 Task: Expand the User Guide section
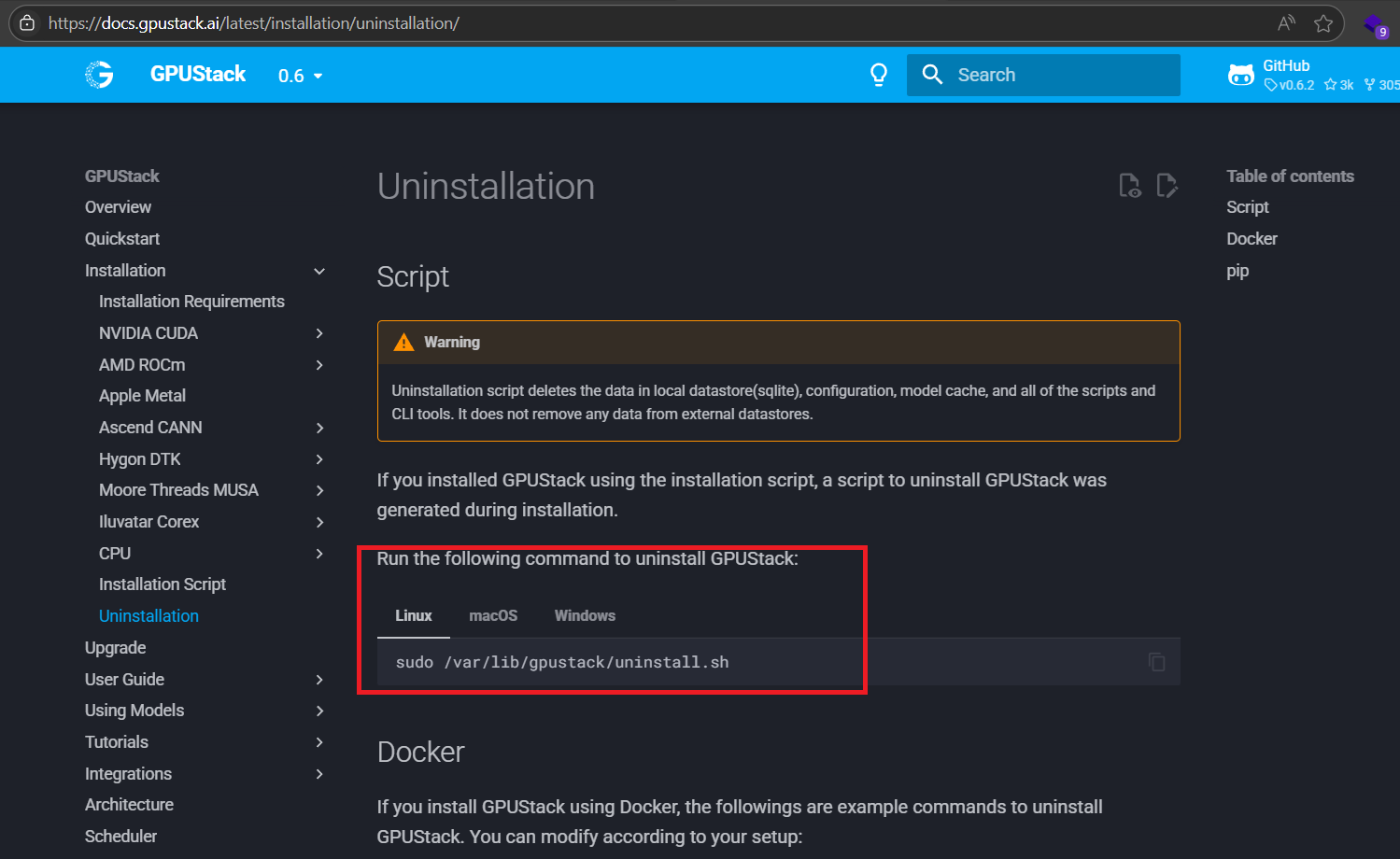click(319, 680)
